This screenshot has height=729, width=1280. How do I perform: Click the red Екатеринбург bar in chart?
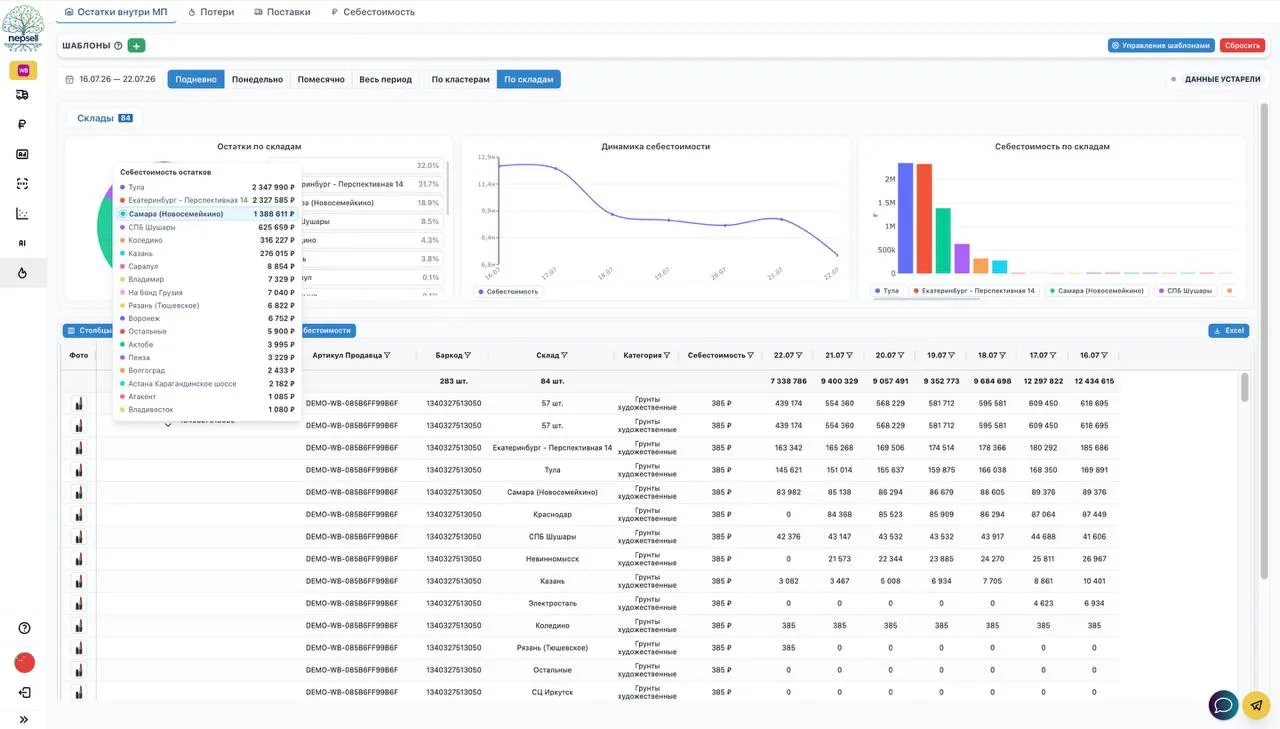pyautogui.click(x=924, y=219)
